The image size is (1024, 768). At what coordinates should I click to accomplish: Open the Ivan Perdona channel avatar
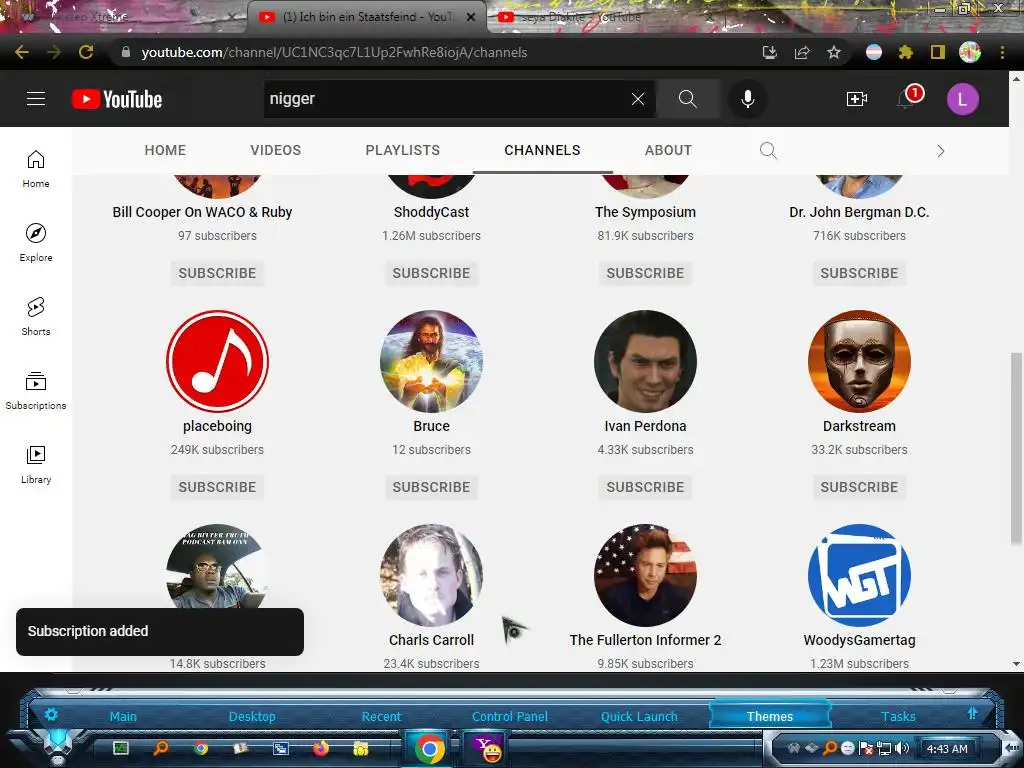click(645, 361)
